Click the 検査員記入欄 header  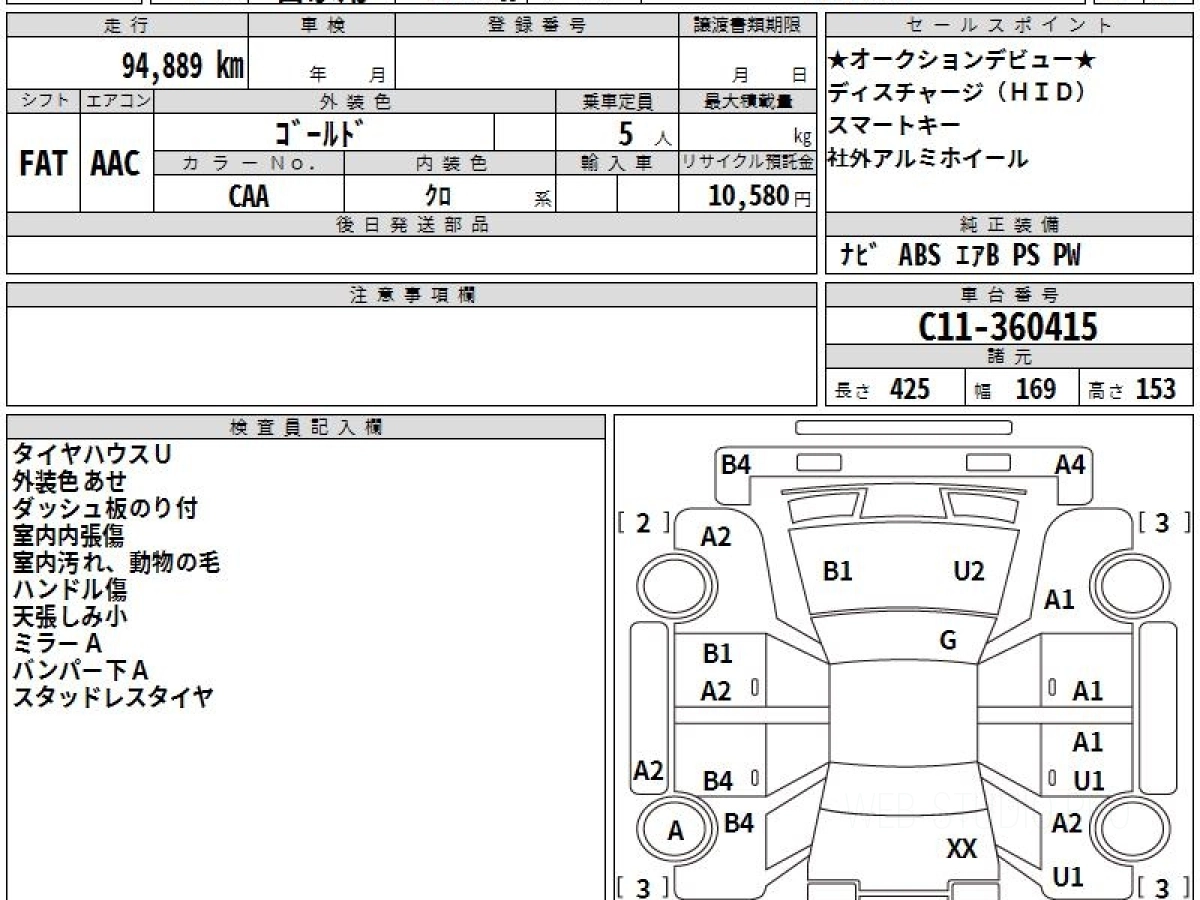tap(306, 426)
